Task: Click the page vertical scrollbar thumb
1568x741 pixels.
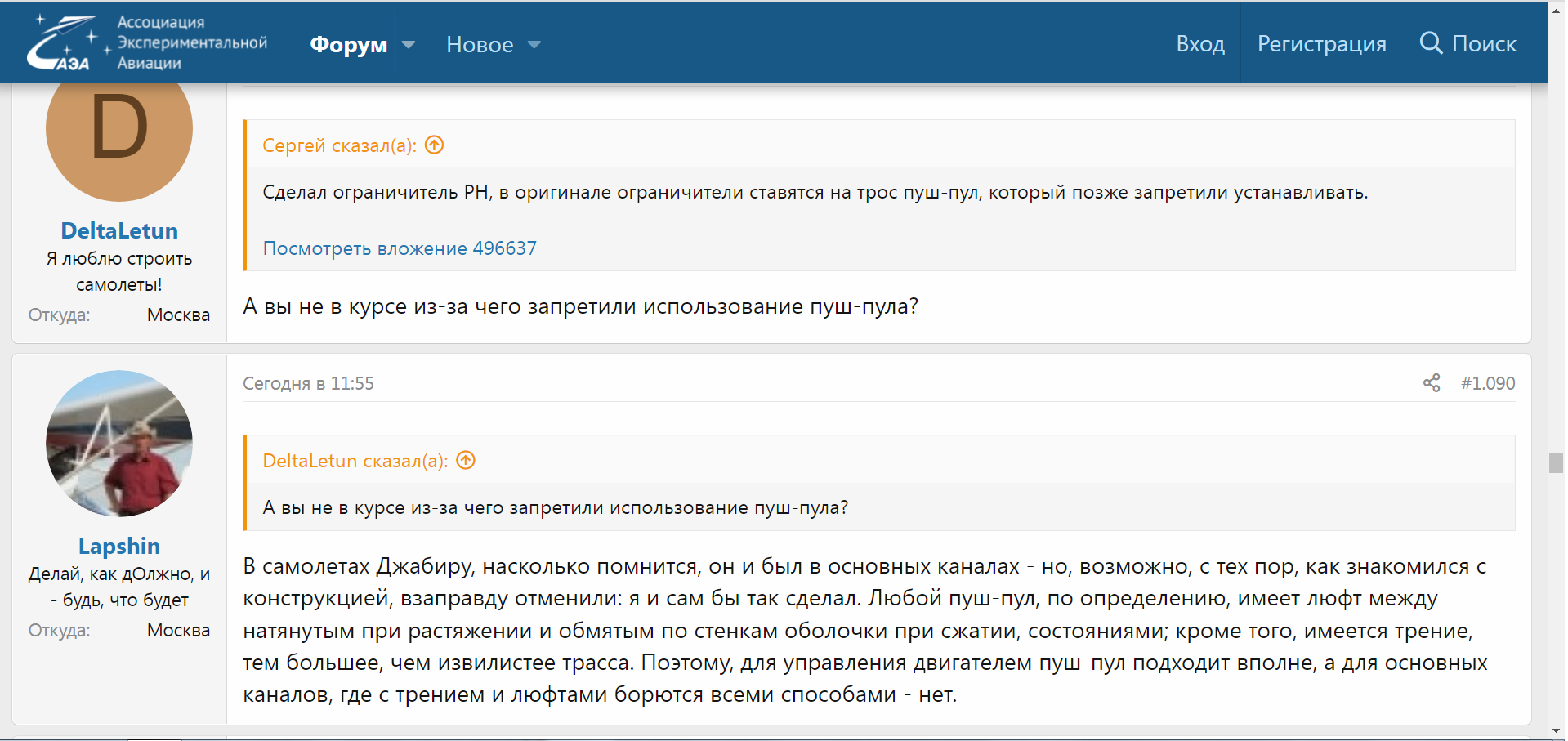Action: coord(1556,463)
